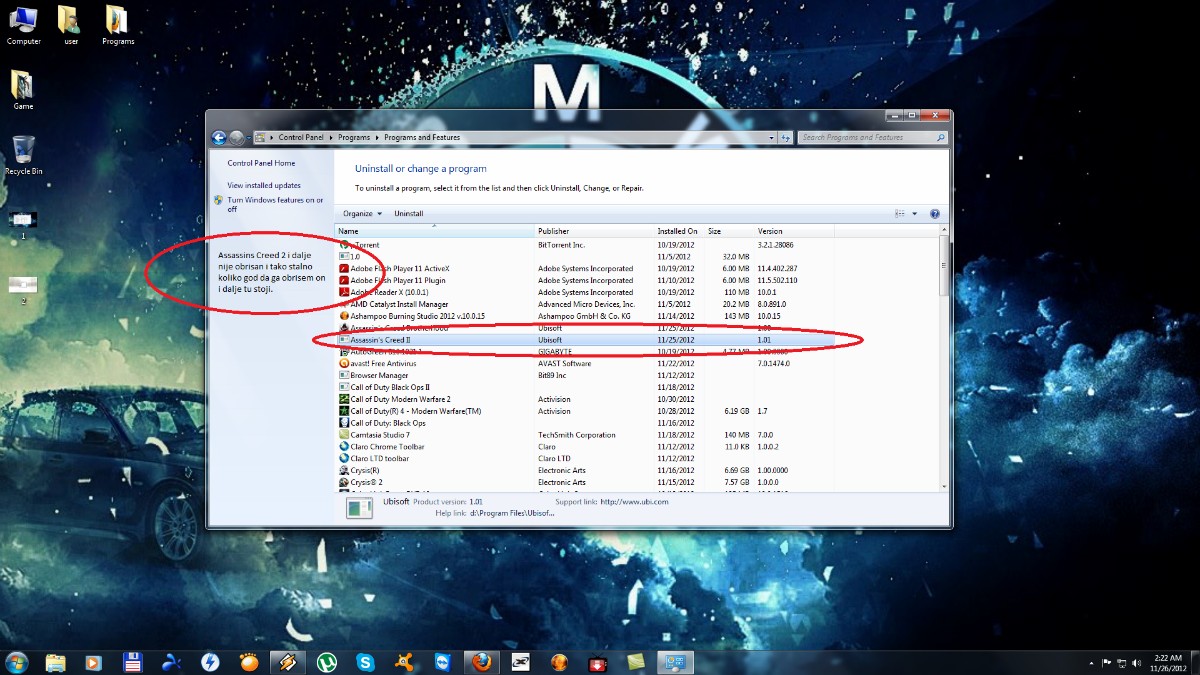The height and width of the screenshot is (675, 1200).
Task: Click the Programs and Features breadcrumb
Action: point(420,138)
